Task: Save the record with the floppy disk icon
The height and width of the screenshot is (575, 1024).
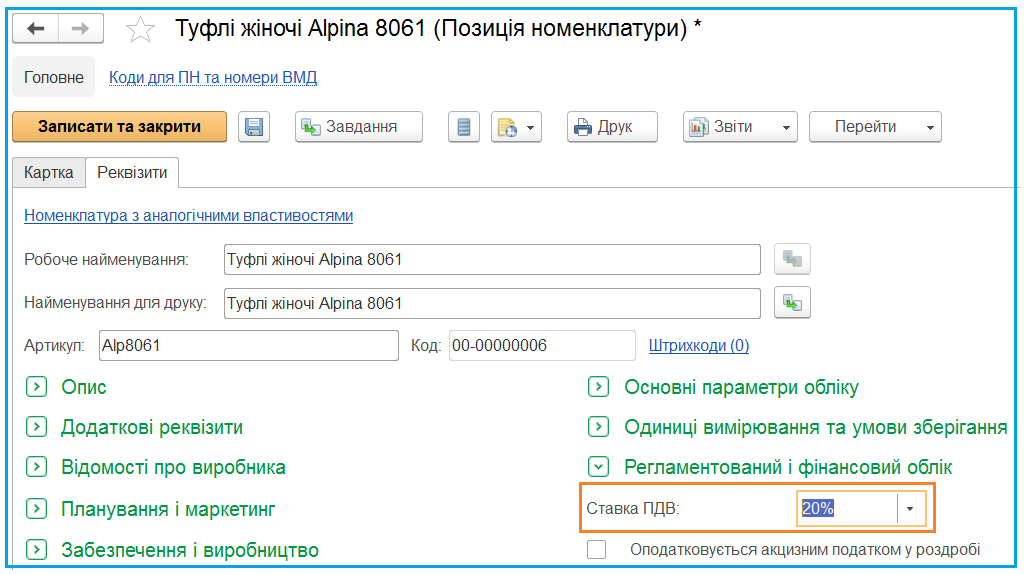Action: (254, 127)
